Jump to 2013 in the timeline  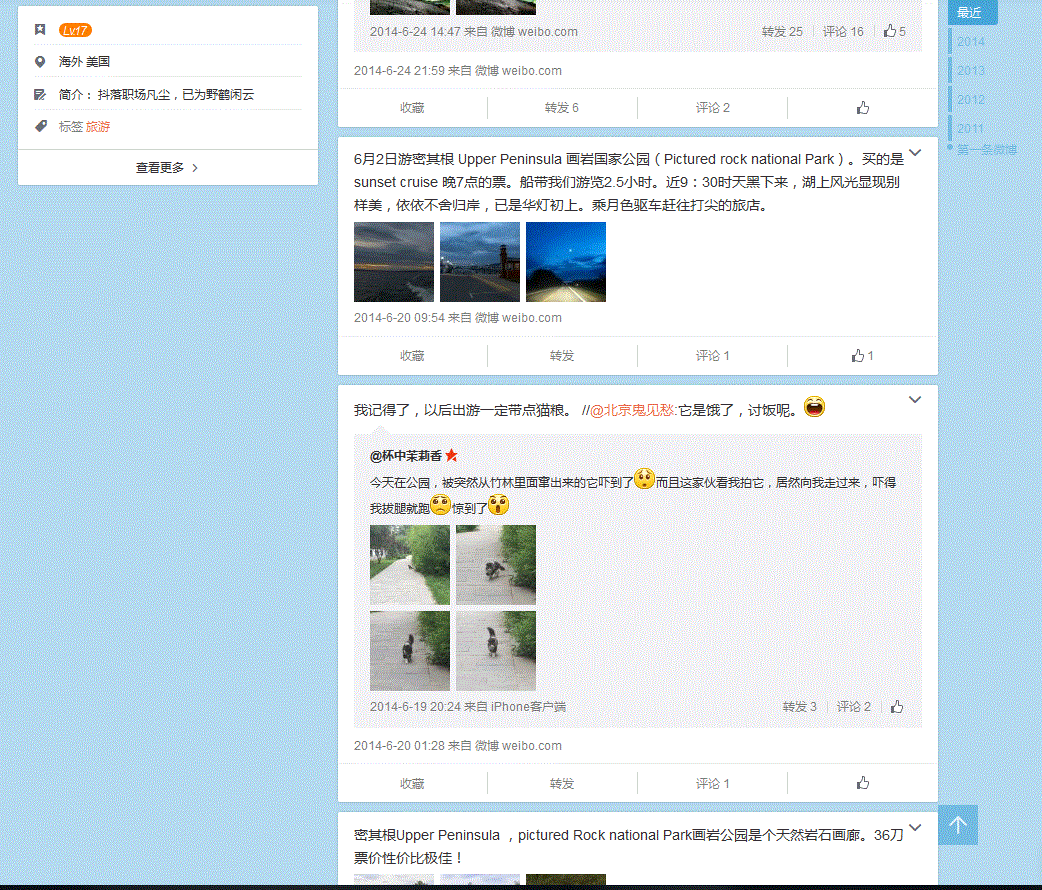[x=970, y=71]
